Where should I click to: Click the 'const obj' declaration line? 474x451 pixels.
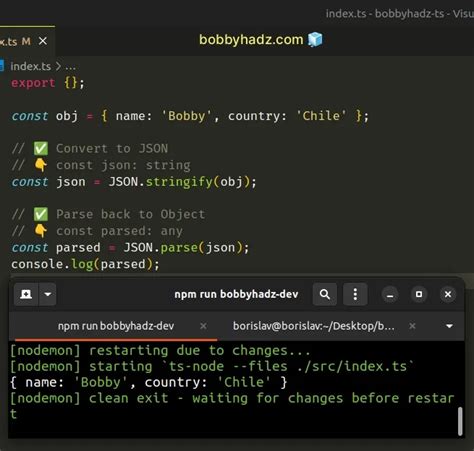tap(190, 116)
